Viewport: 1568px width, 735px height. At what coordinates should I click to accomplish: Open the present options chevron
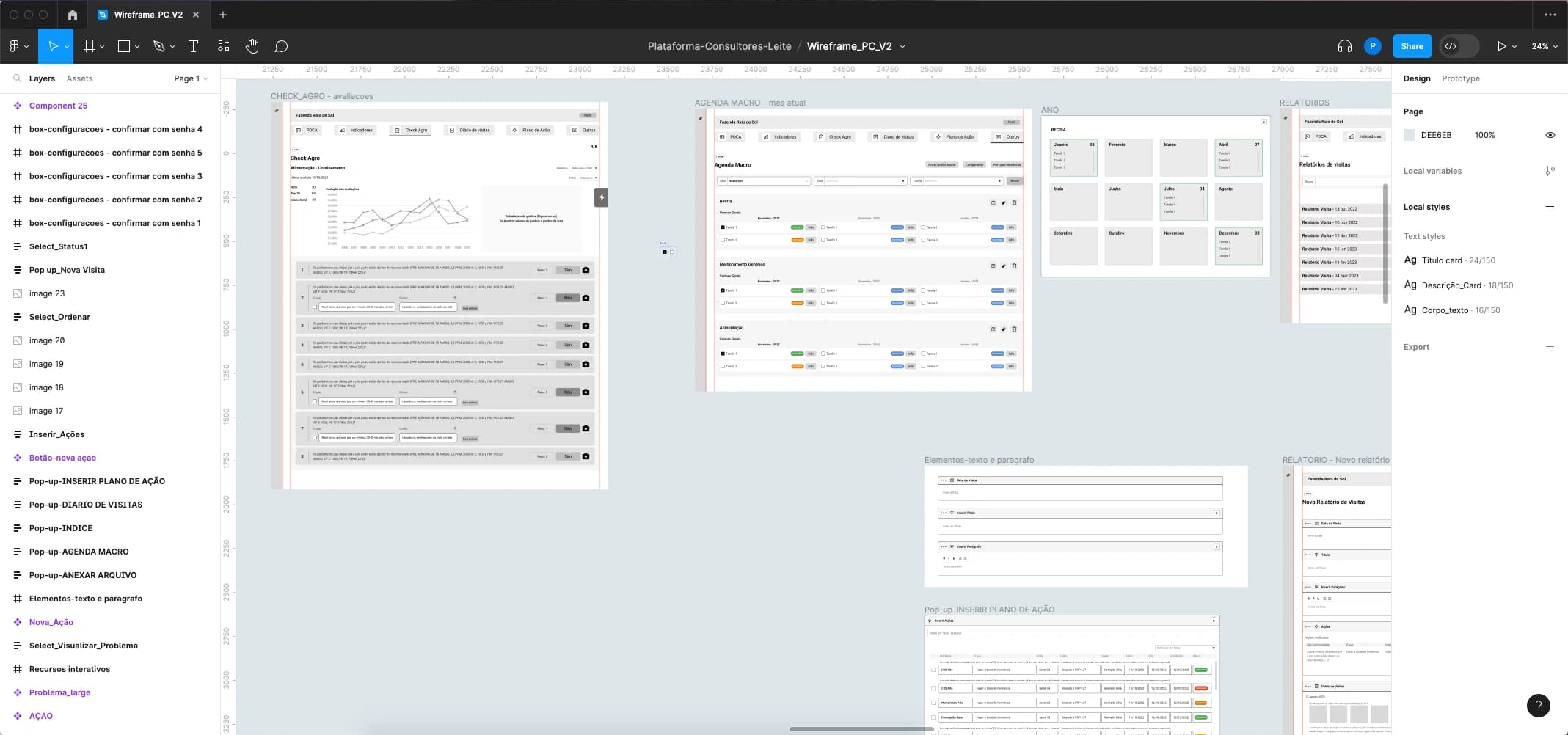click(1514, 47)
